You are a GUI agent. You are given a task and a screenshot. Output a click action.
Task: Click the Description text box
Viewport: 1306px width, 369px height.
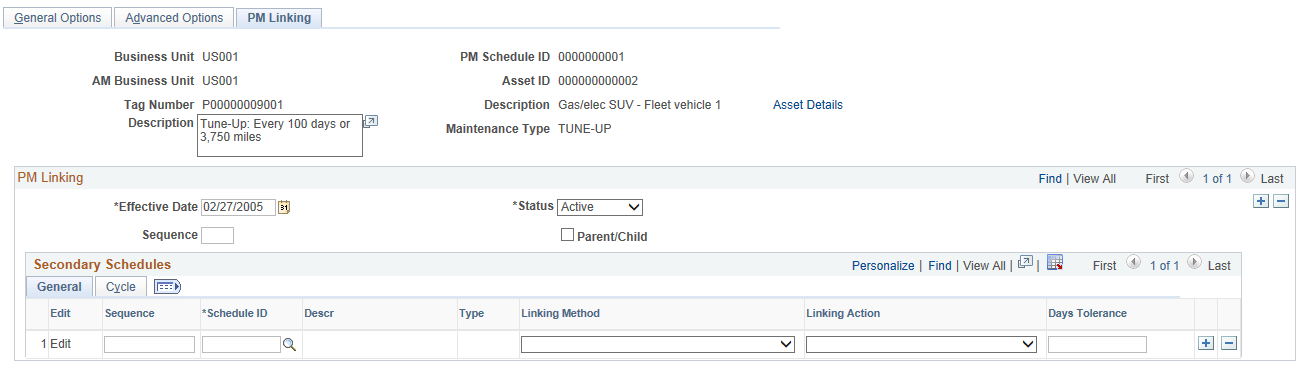click(x=280, y=135)
